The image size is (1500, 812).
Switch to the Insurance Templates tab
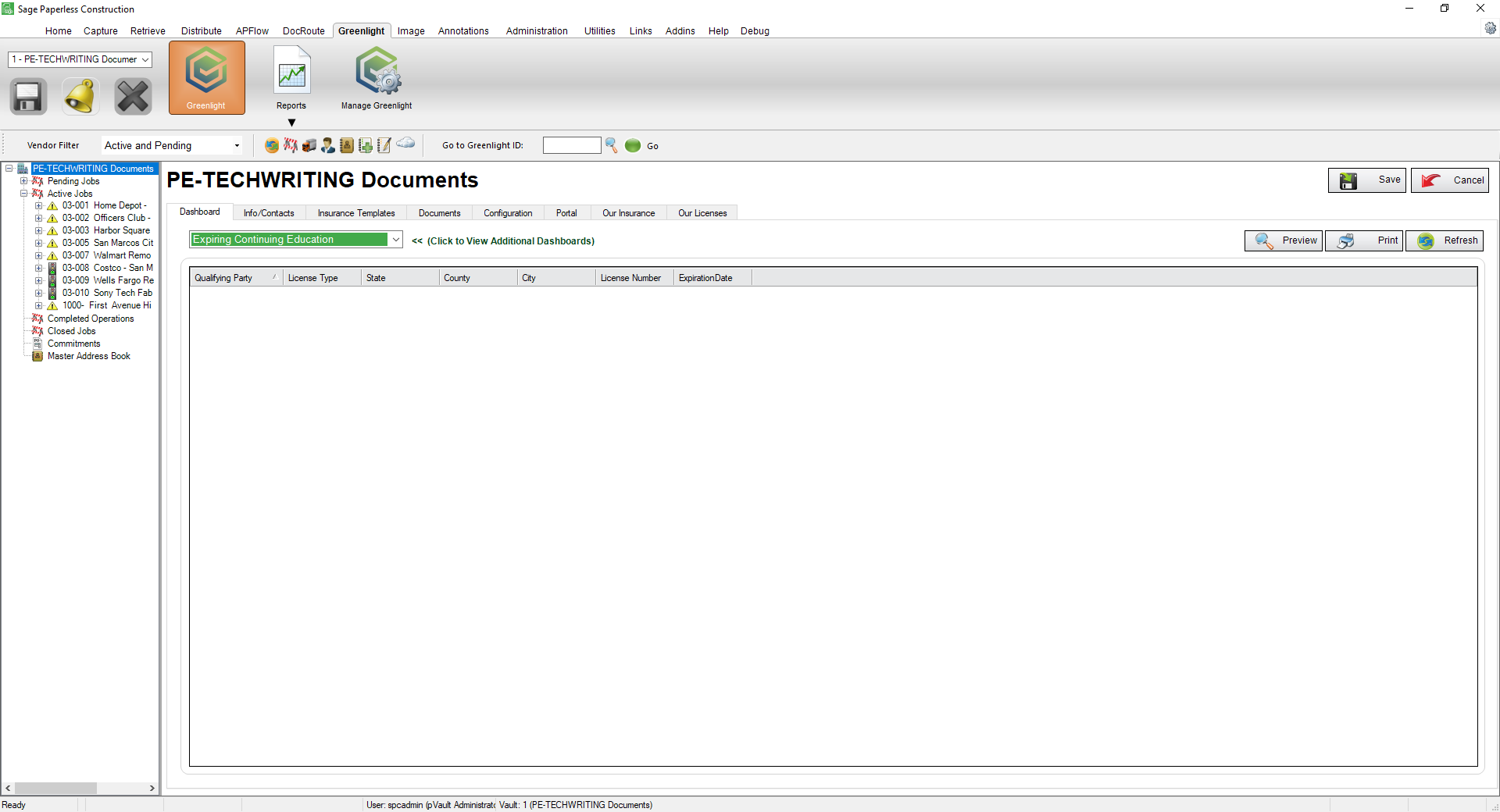coord(356,213)
